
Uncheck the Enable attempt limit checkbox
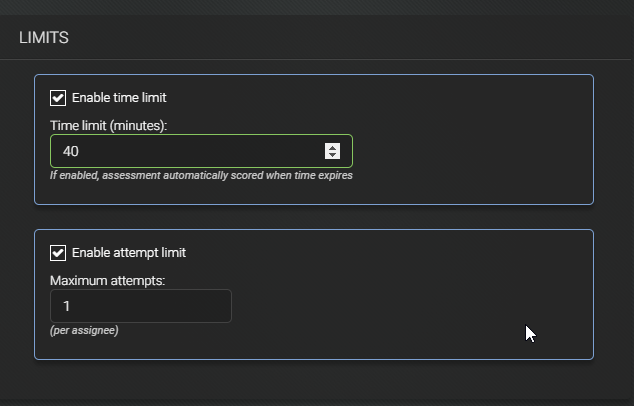tap(58, 253)
